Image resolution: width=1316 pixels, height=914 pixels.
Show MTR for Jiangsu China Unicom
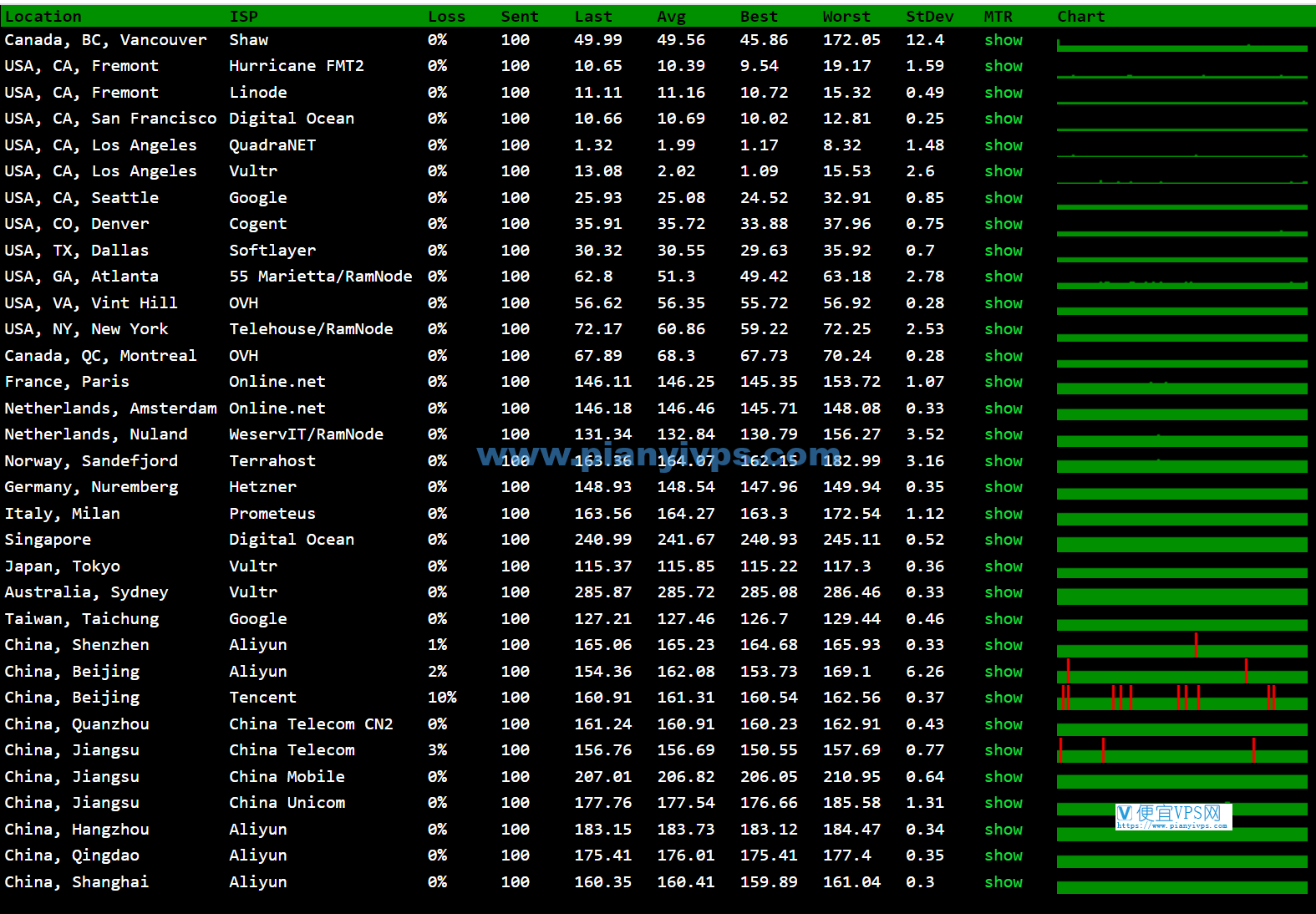pyautogui.click(x=1003, y=803)
